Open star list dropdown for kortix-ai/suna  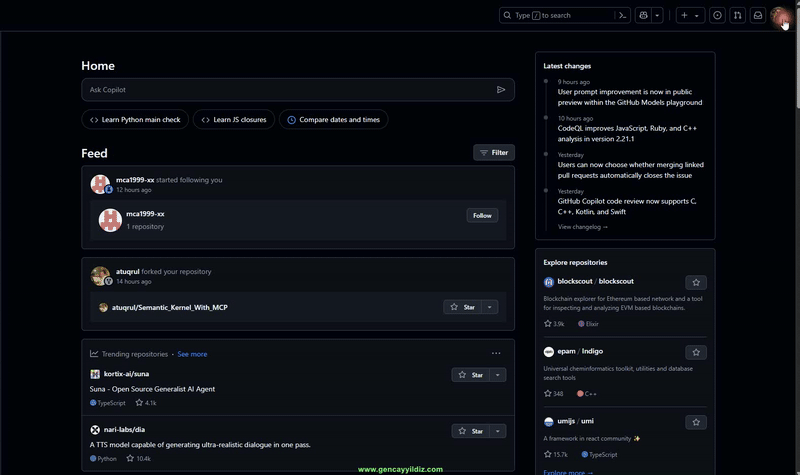pyautogui.click(x=498, y=375)
